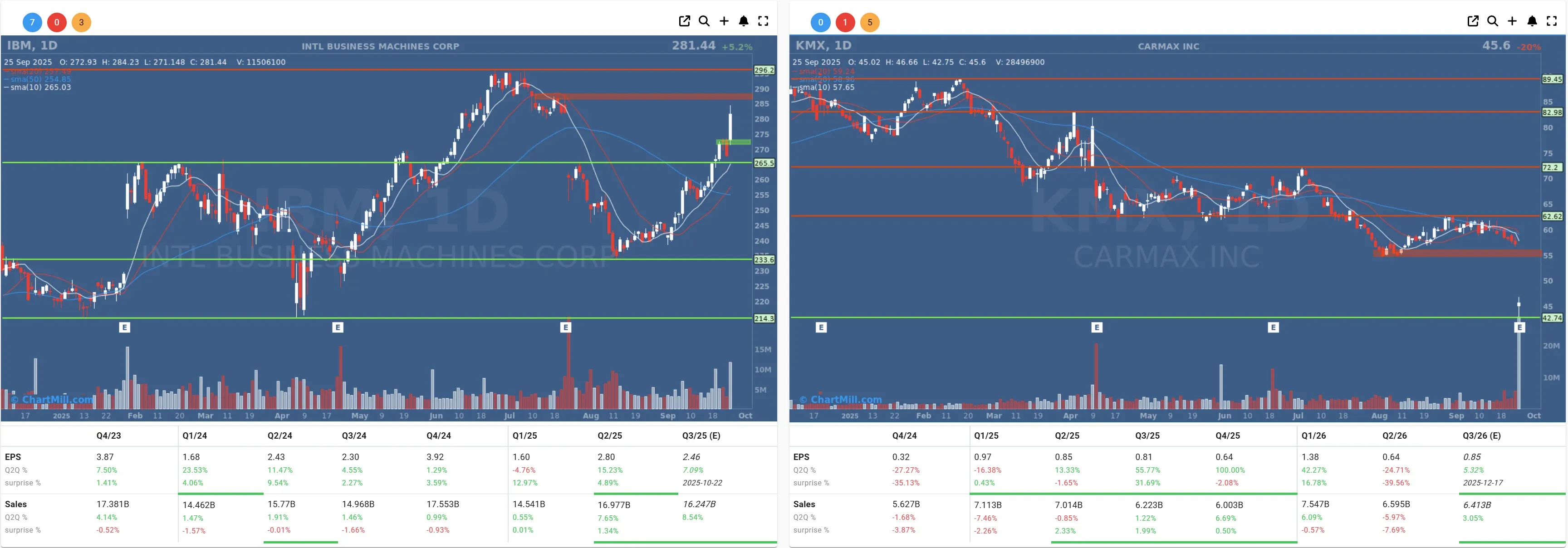Click KMX price level label 62.62
The image size is (1568, 548).
point(1552,216)
